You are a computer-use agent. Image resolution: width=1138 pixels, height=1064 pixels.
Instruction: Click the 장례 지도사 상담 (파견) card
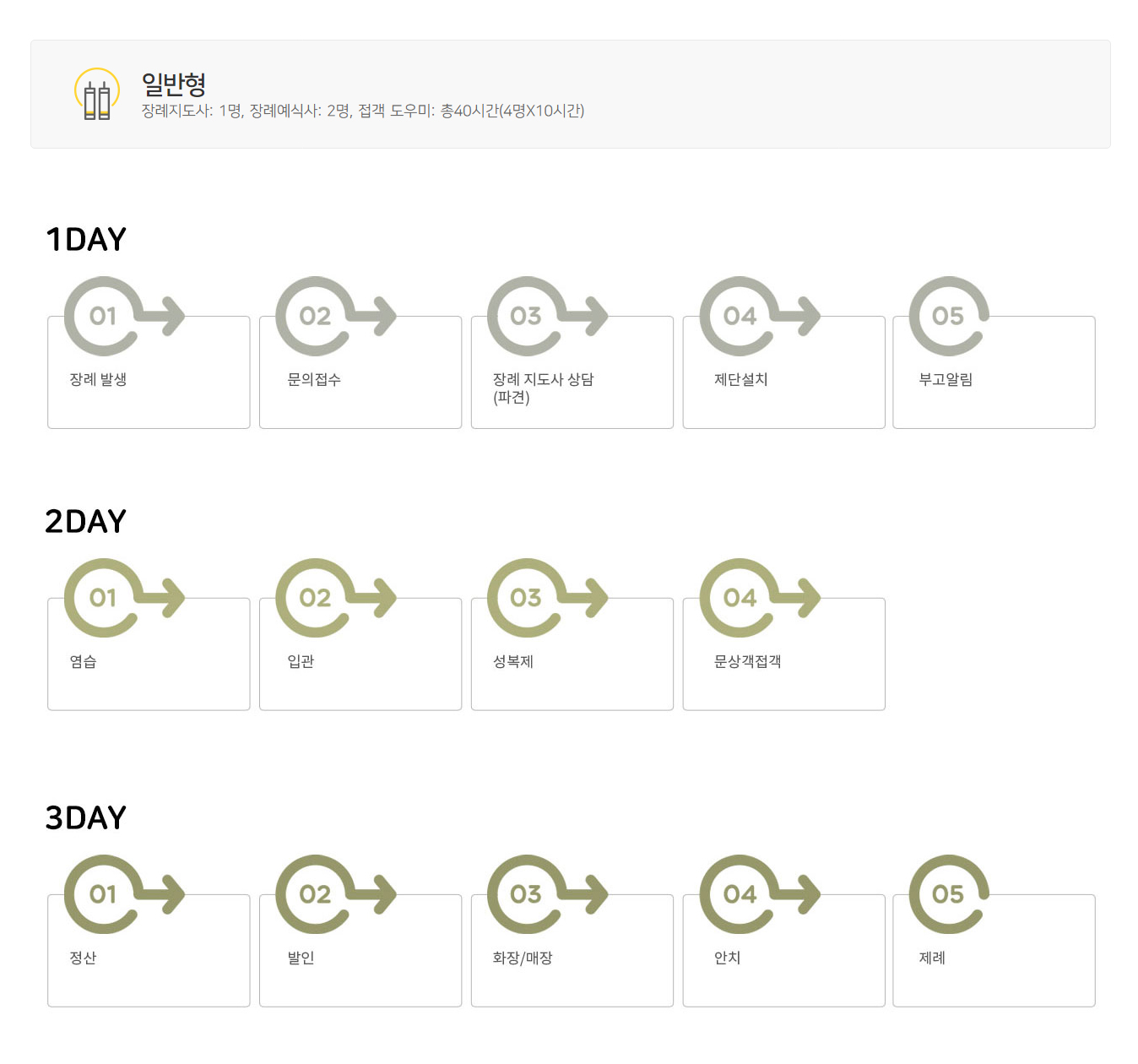(572, 401)
